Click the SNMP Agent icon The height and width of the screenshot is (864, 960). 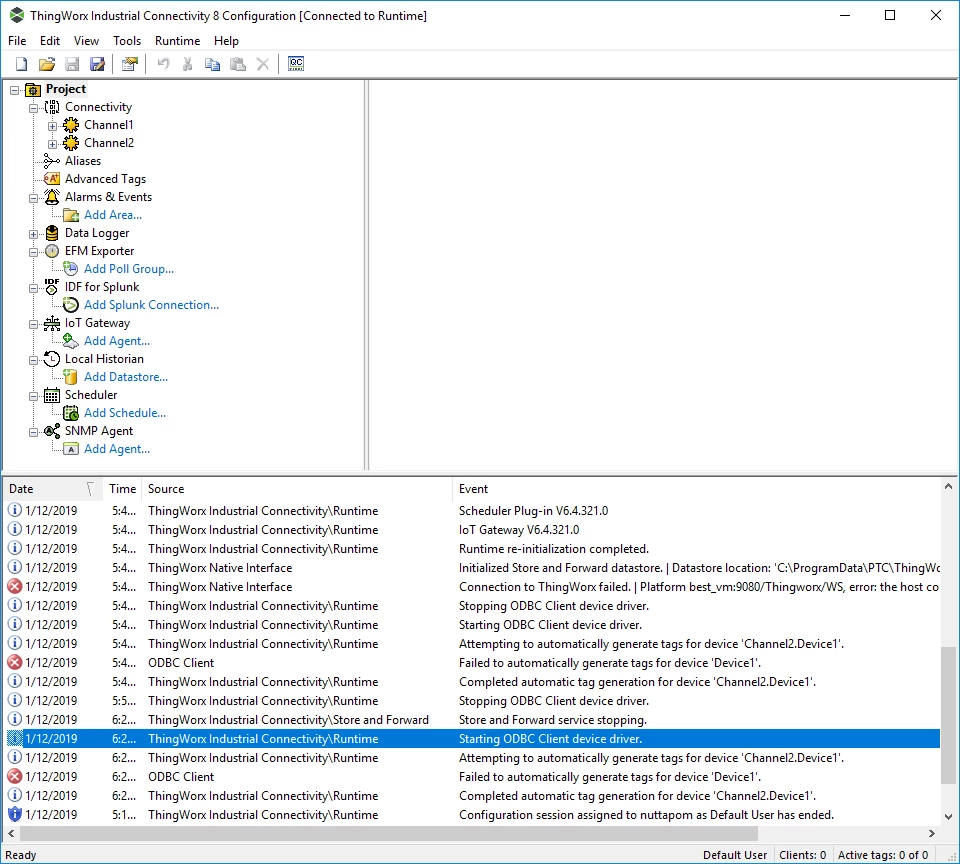coord(52,431)
